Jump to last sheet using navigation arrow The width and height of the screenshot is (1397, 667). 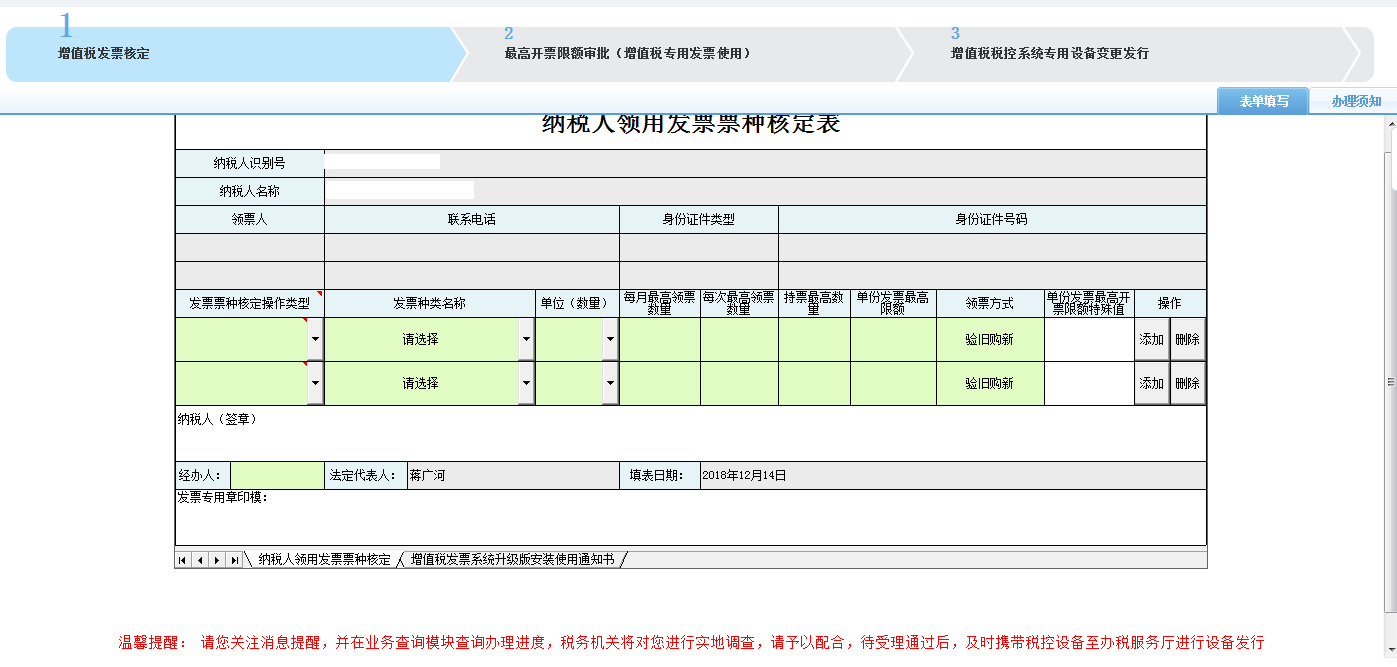tap(234, 560)
